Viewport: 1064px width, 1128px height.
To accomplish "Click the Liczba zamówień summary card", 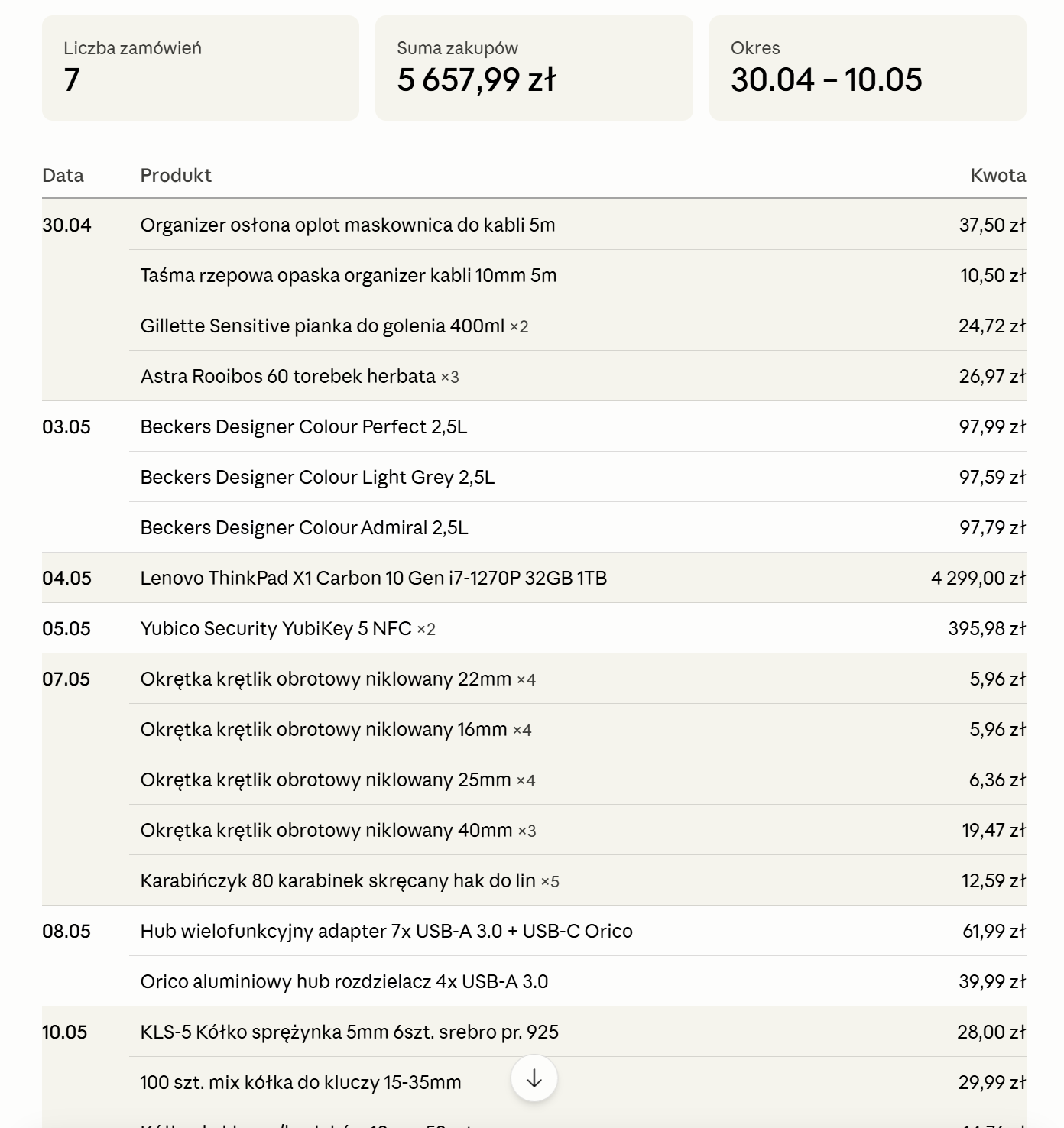I will click(x=200, y=68).
